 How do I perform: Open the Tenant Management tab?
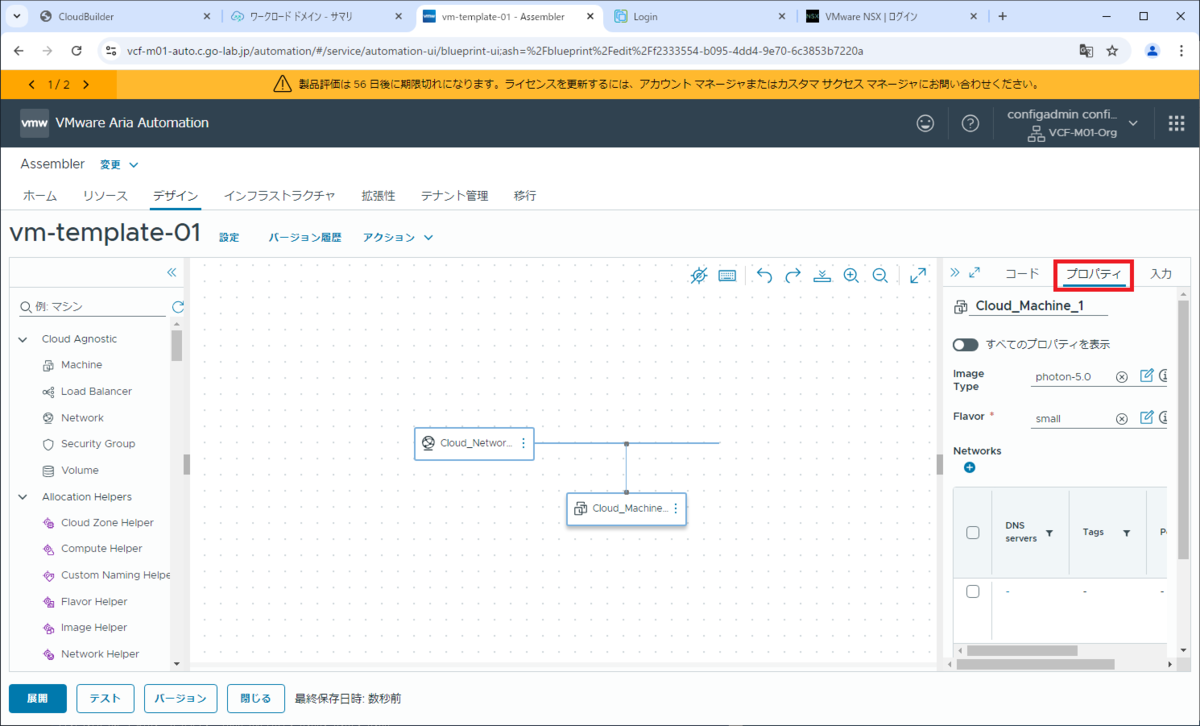click(454, 196)
